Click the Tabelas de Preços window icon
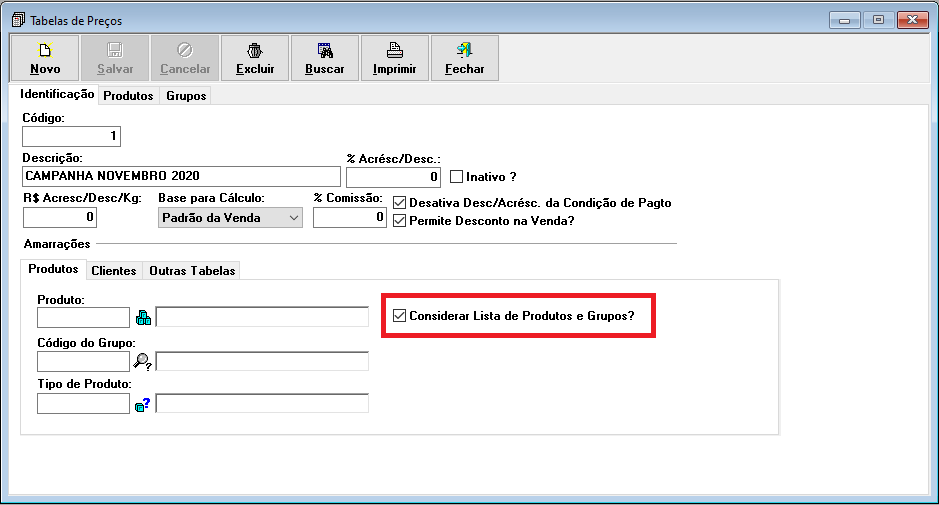 point(19,20)
